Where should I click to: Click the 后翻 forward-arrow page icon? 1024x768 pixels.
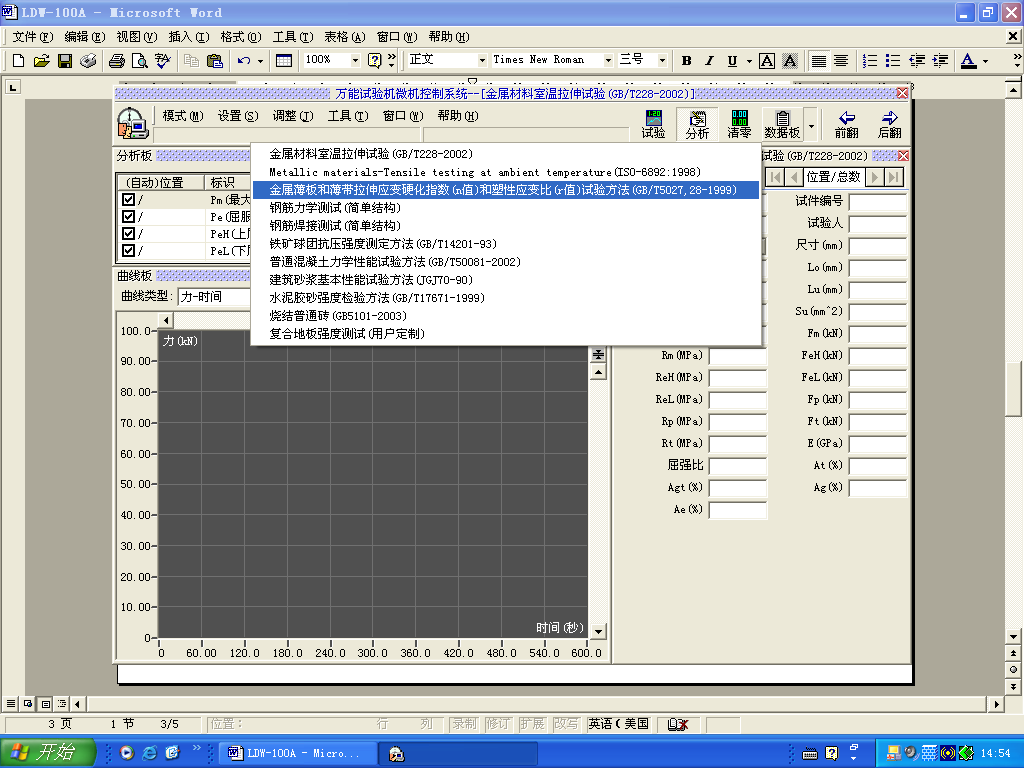[x=888, y=125]
